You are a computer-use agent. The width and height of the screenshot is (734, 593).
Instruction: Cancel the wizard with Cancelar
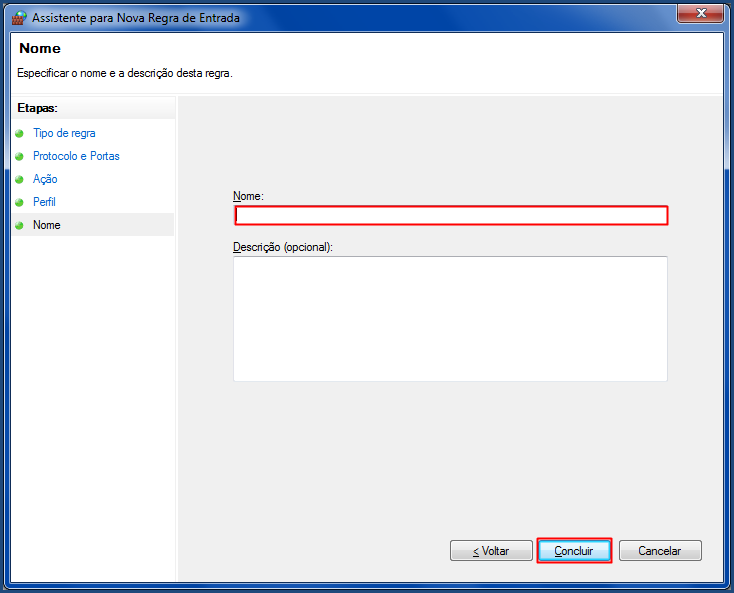pos(660,550)
